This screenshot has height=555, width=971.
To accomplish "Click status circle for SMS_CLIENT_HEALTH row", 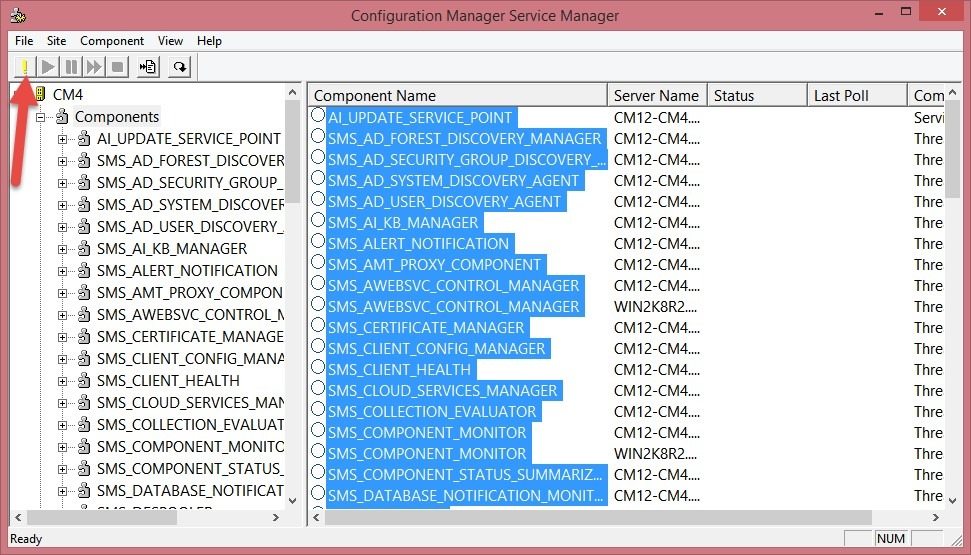I will point(318,367).
